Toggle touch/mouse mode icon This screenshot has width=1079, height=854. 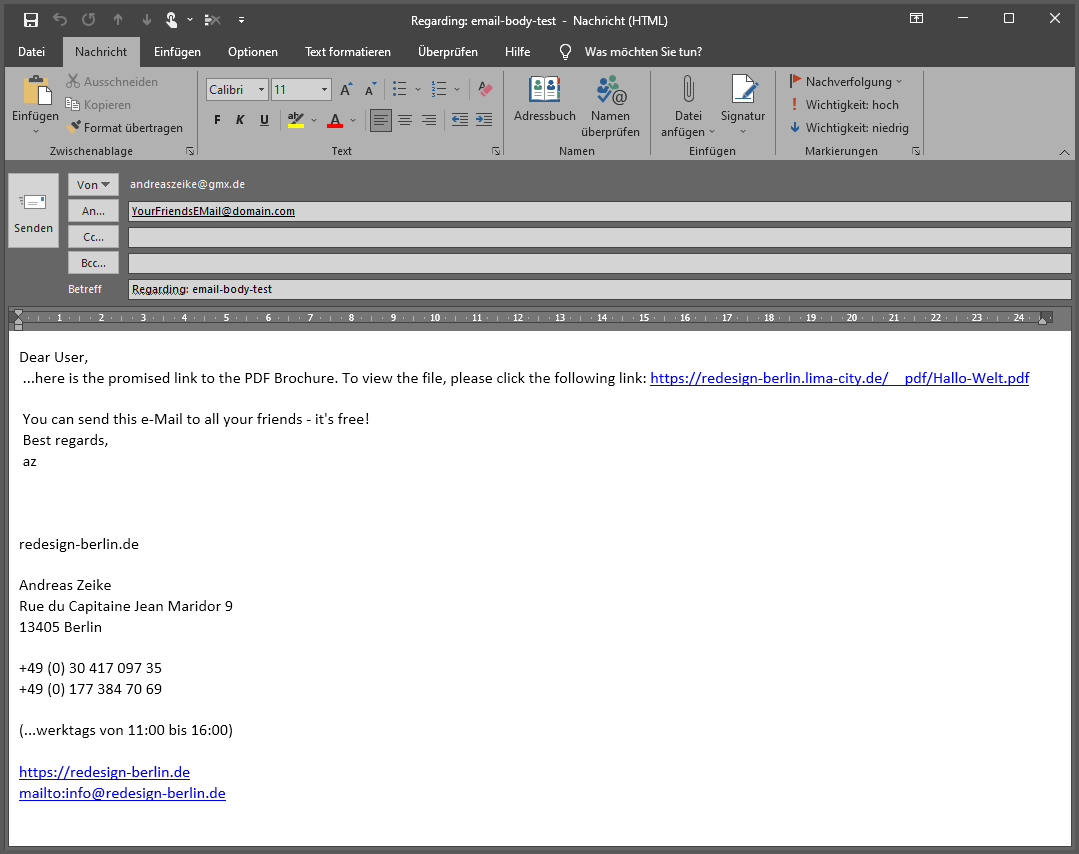click(x=171, y=20)
